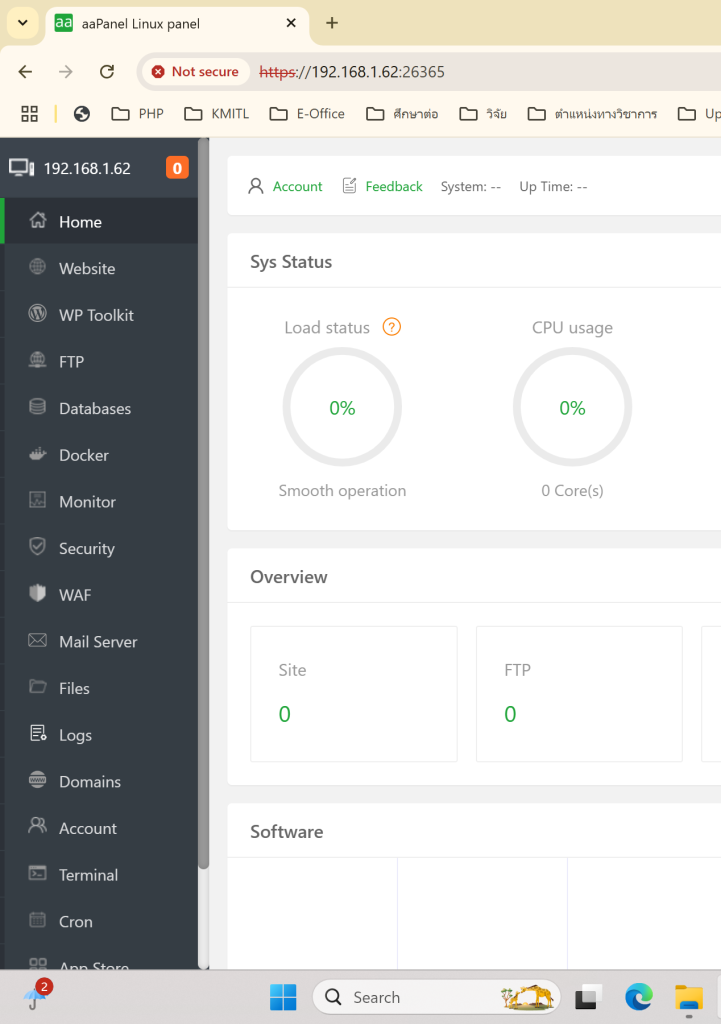Click the Domains www icon
Image resolution: width=721 pixels, height=1024 pixels.
pos(38,780)
